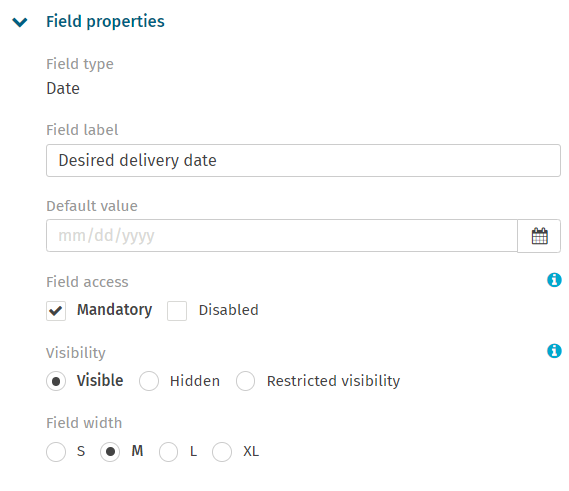Open the calendar date picker icon
Image resolution: width=569 pixels, height=491 pixels.
click(x=539, y=236)
